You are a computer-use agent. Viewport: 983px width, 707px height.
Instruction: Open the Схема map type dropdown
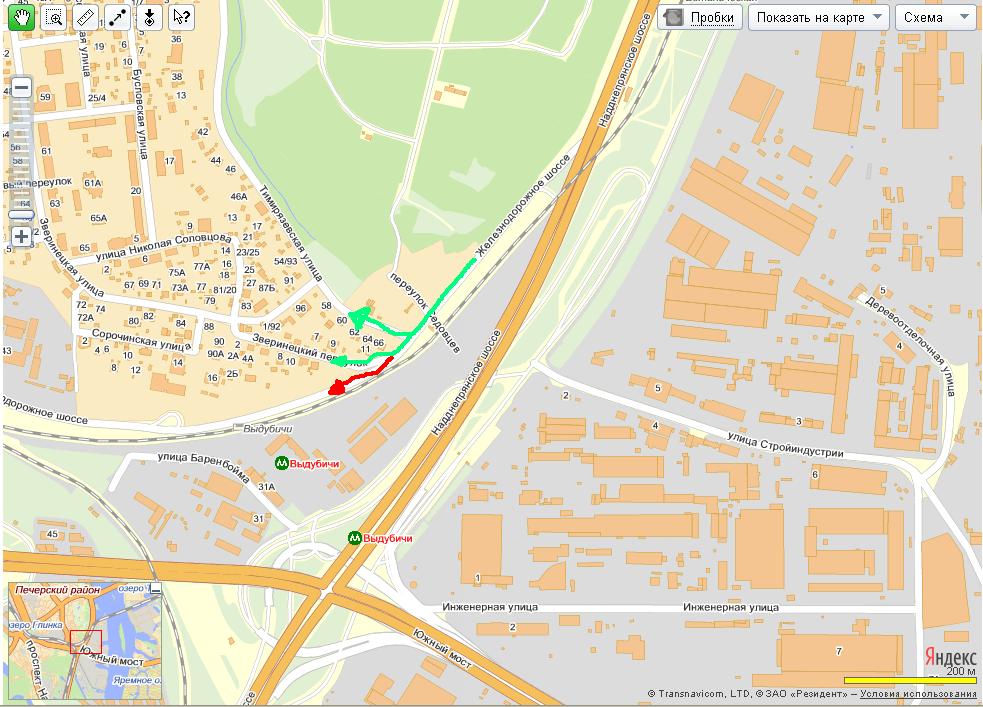[936, 18]
